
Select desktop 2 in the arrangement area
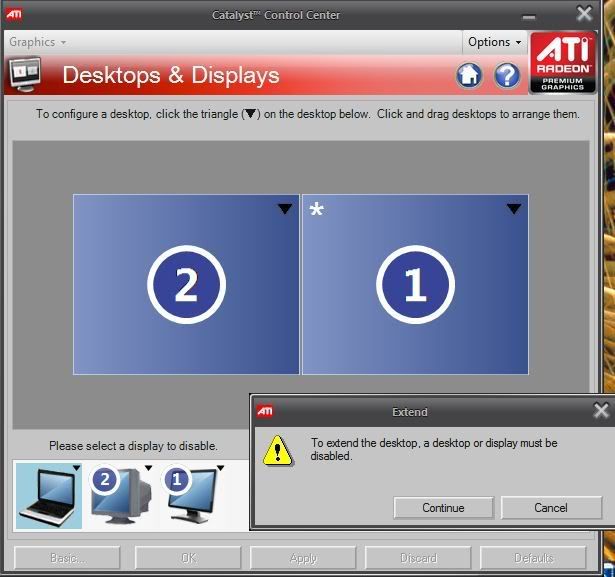point(186,284)
